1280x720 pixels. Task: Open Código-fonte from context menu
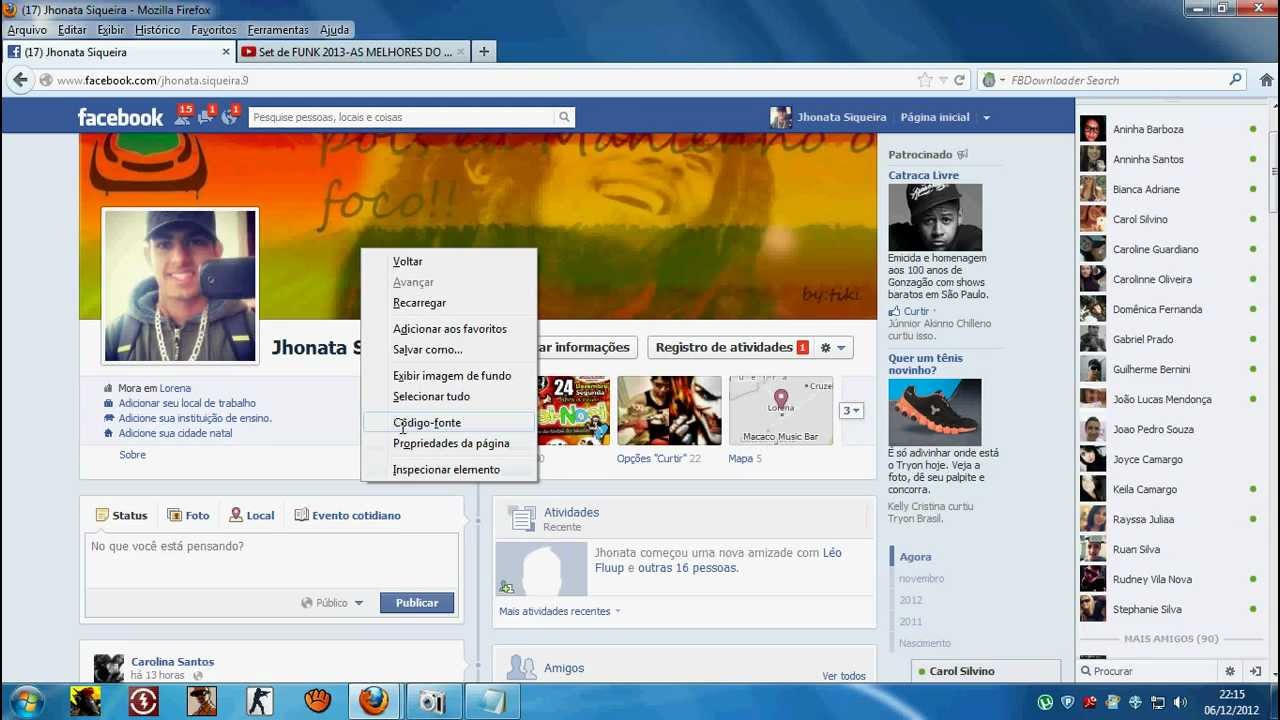coord(449,423)
